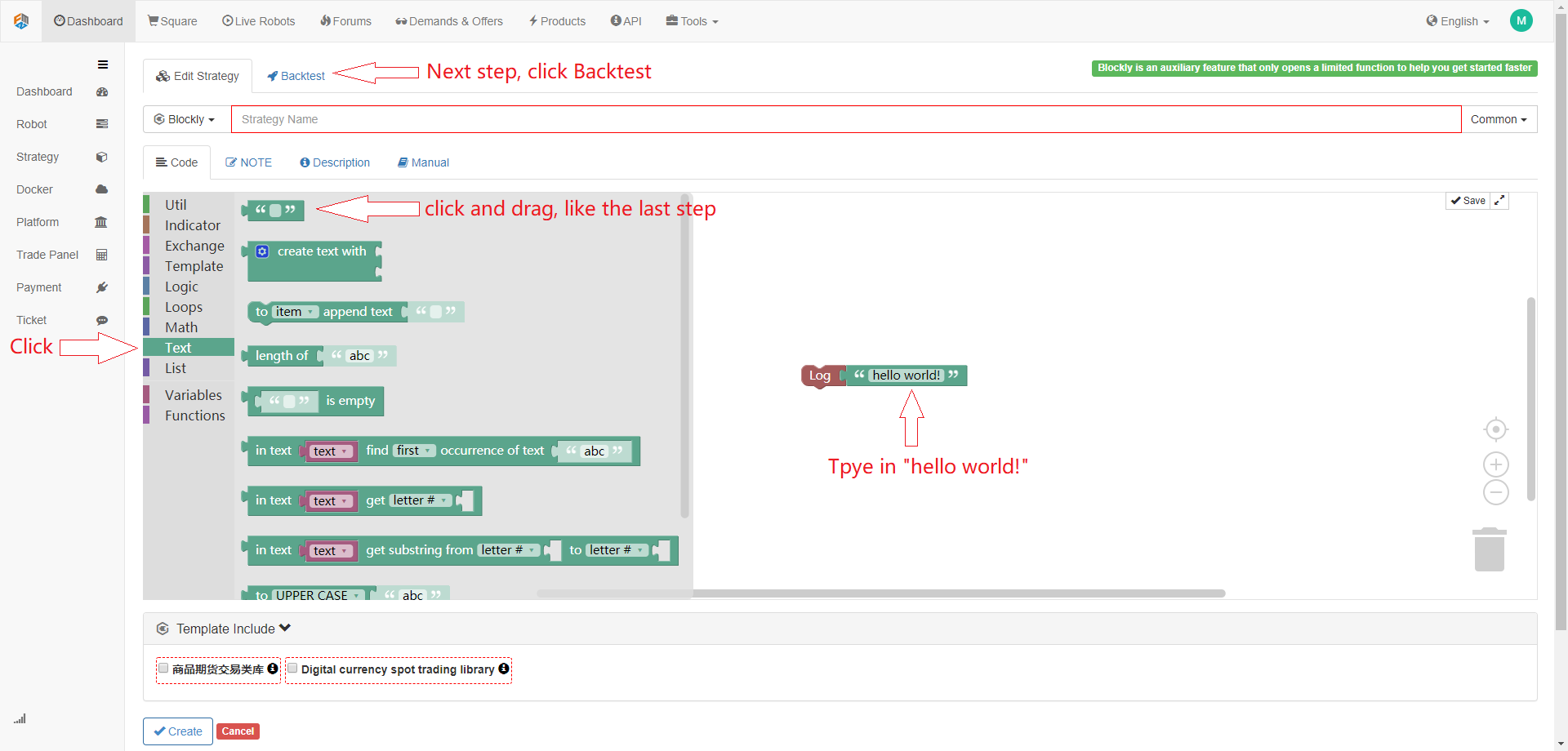Click the signal strength icon at sidebar bottom

coord(20,719)
